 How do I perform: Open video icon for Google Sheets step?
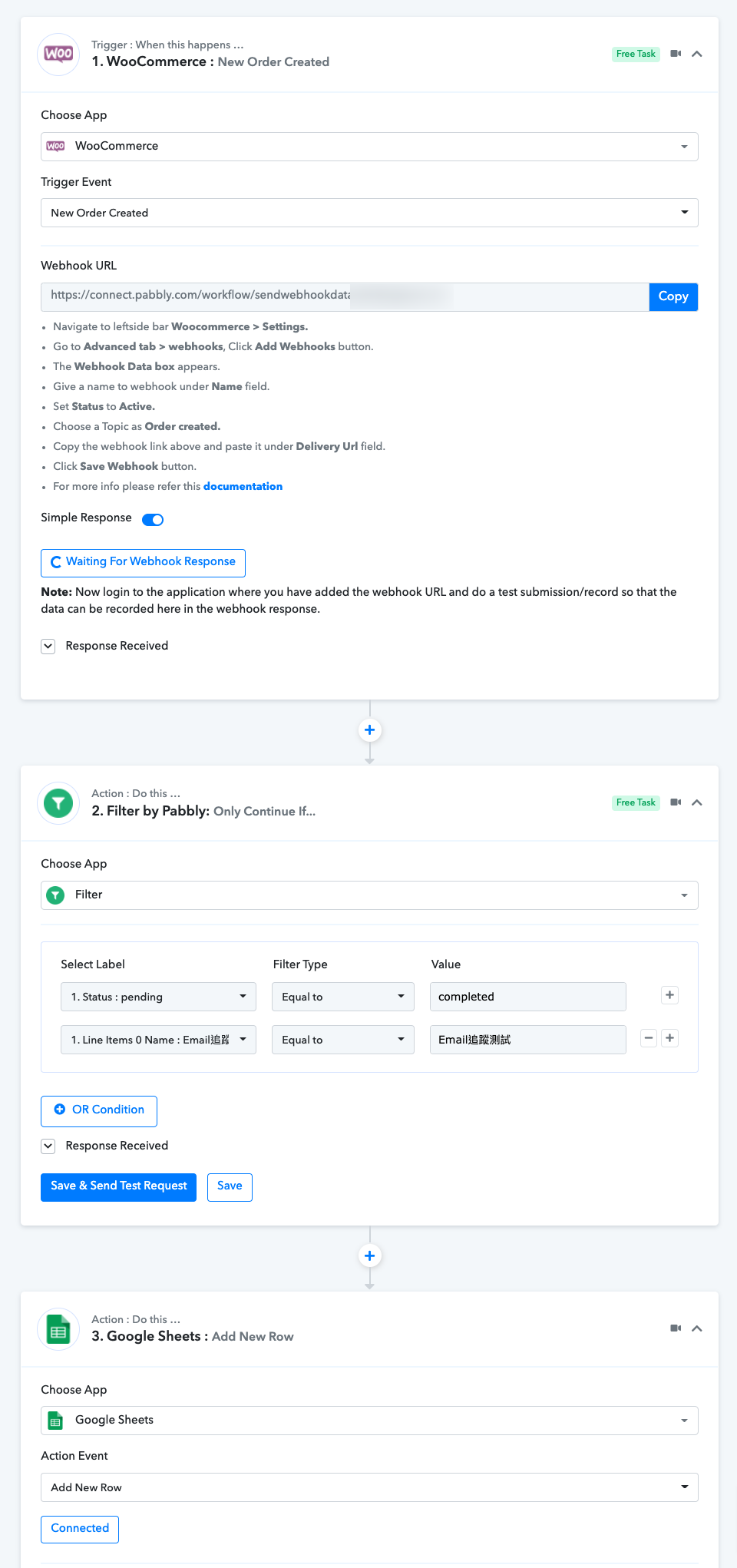click(x=676, y=1328)
